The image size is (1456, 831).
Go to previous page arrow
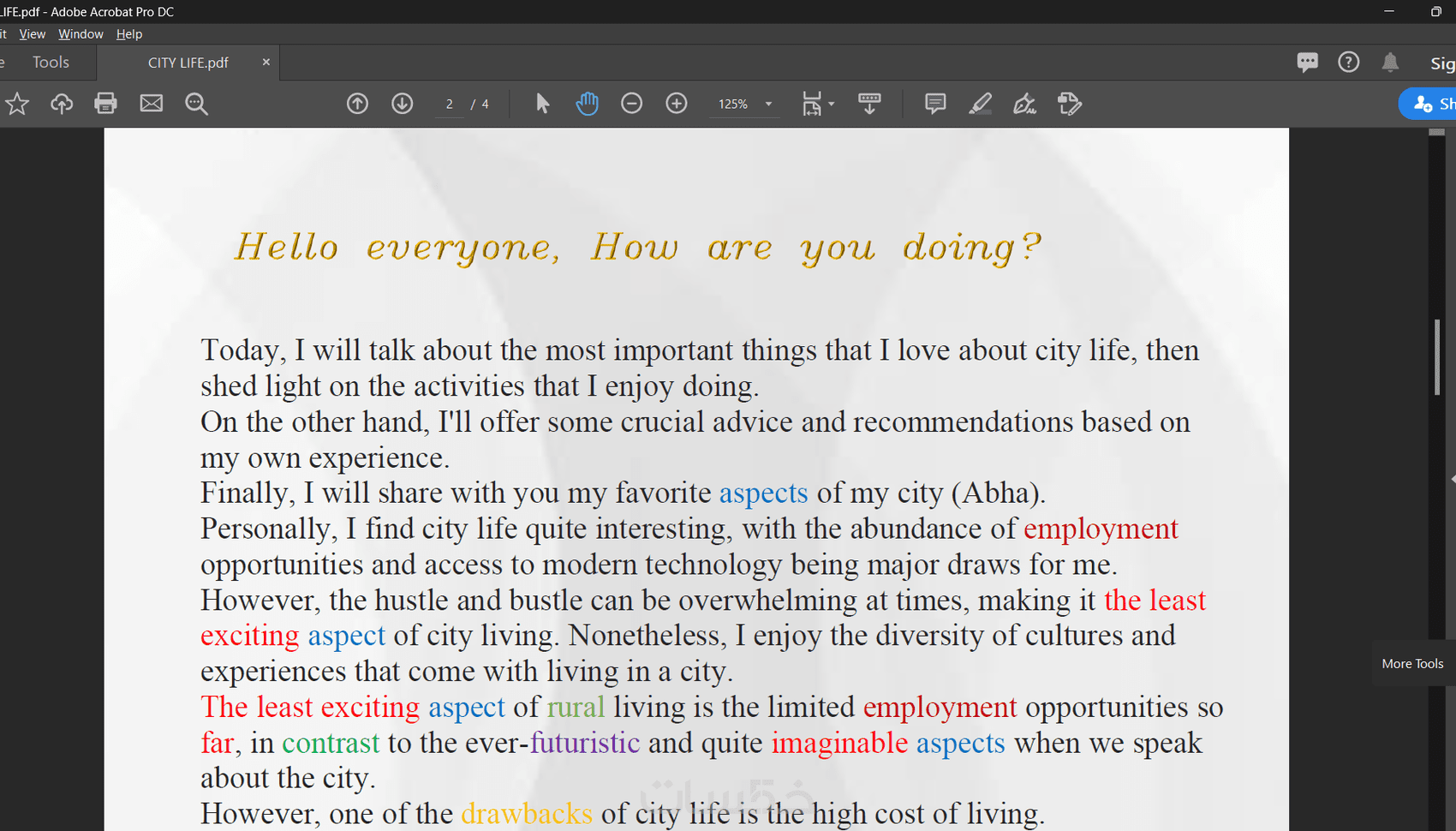tap(357, 104)
